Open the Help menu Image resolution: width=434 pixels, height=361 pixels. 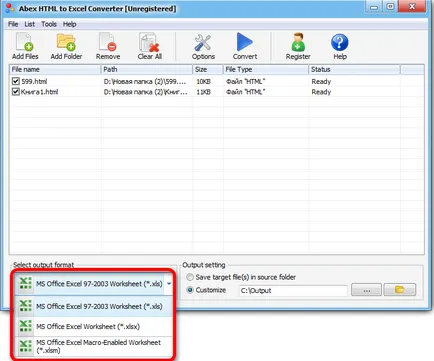coord(69,24)
